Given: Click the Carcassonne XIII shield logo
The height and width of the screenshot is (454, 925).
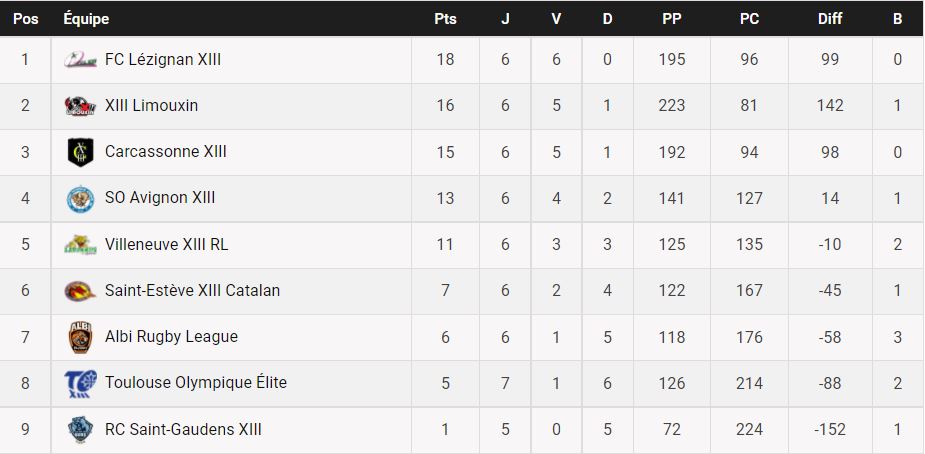Looking at the screenshot, I should point(80,152).
